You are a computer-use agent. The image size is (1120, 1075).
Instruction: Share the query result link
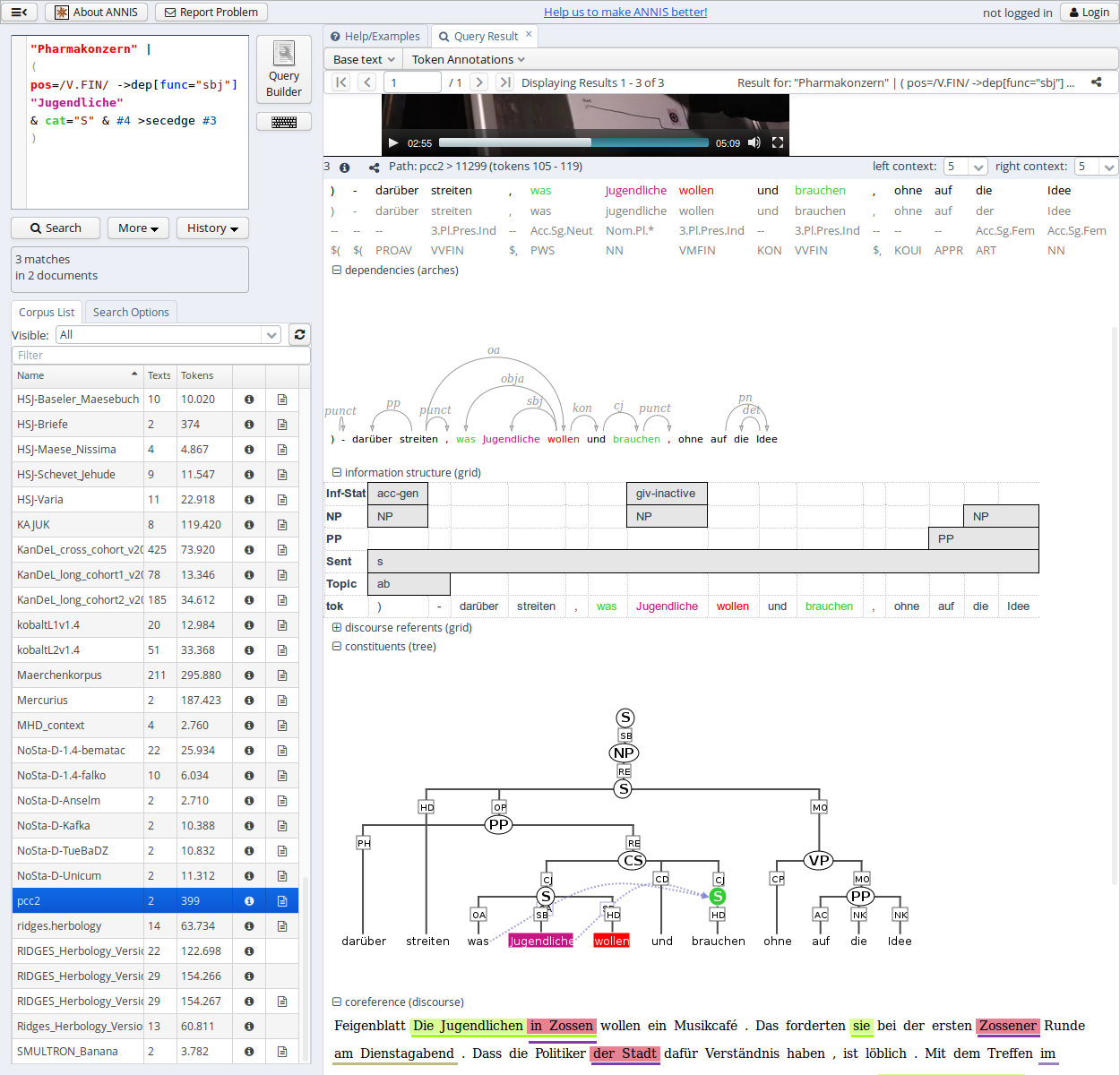pyautogui.click(x=1097, y=82)
